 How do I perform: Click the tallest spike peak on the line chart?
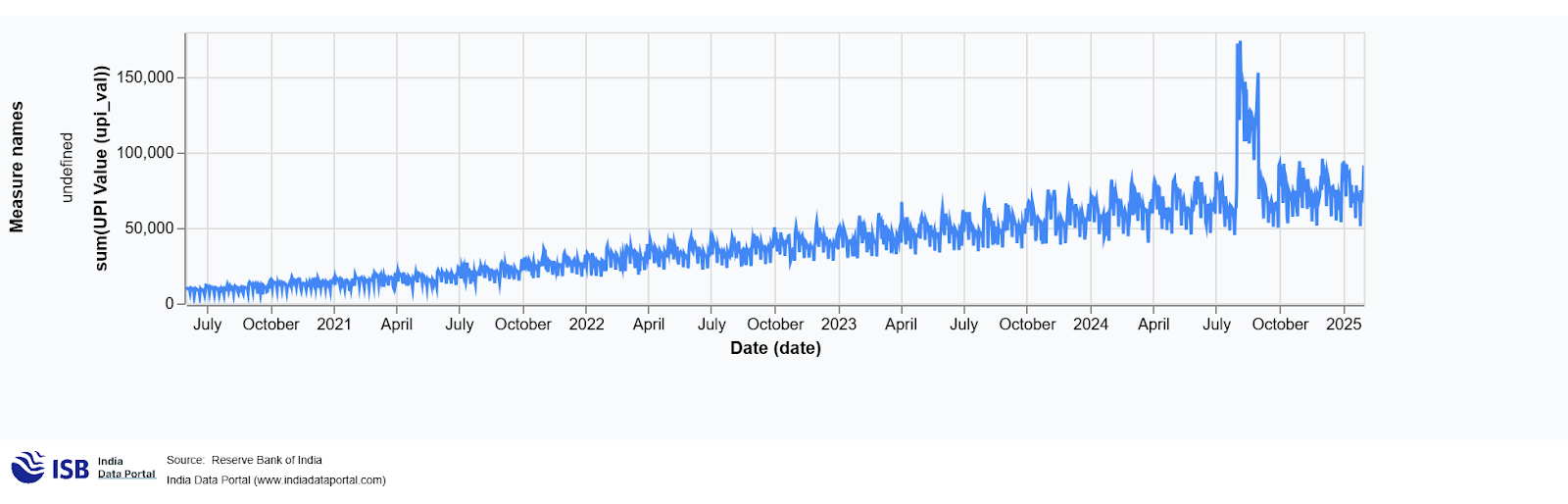click(1240, 43)
